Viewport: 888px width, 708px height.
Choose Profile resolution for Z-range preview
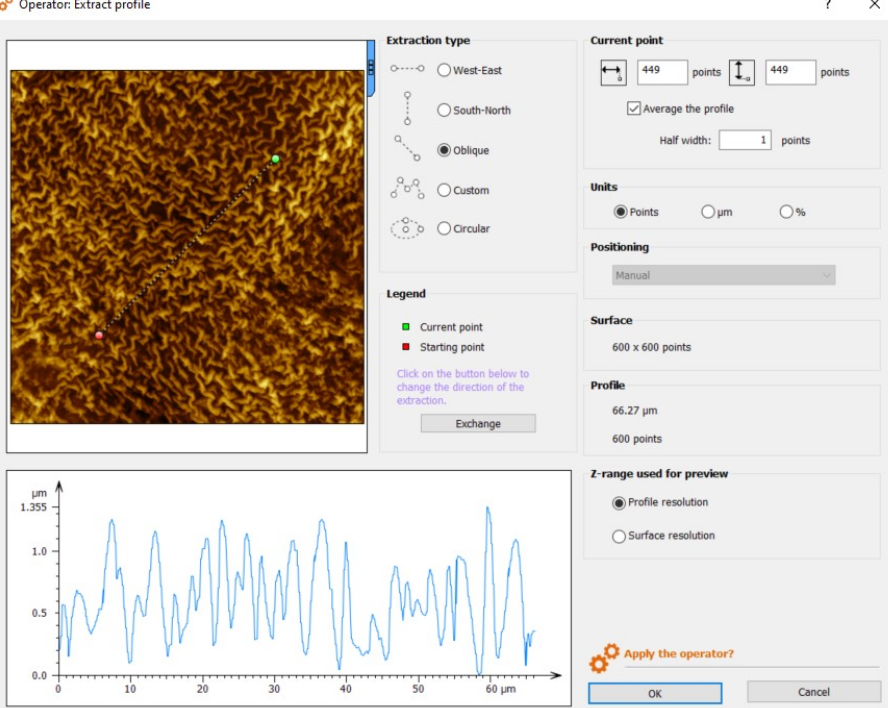[619, 502]
